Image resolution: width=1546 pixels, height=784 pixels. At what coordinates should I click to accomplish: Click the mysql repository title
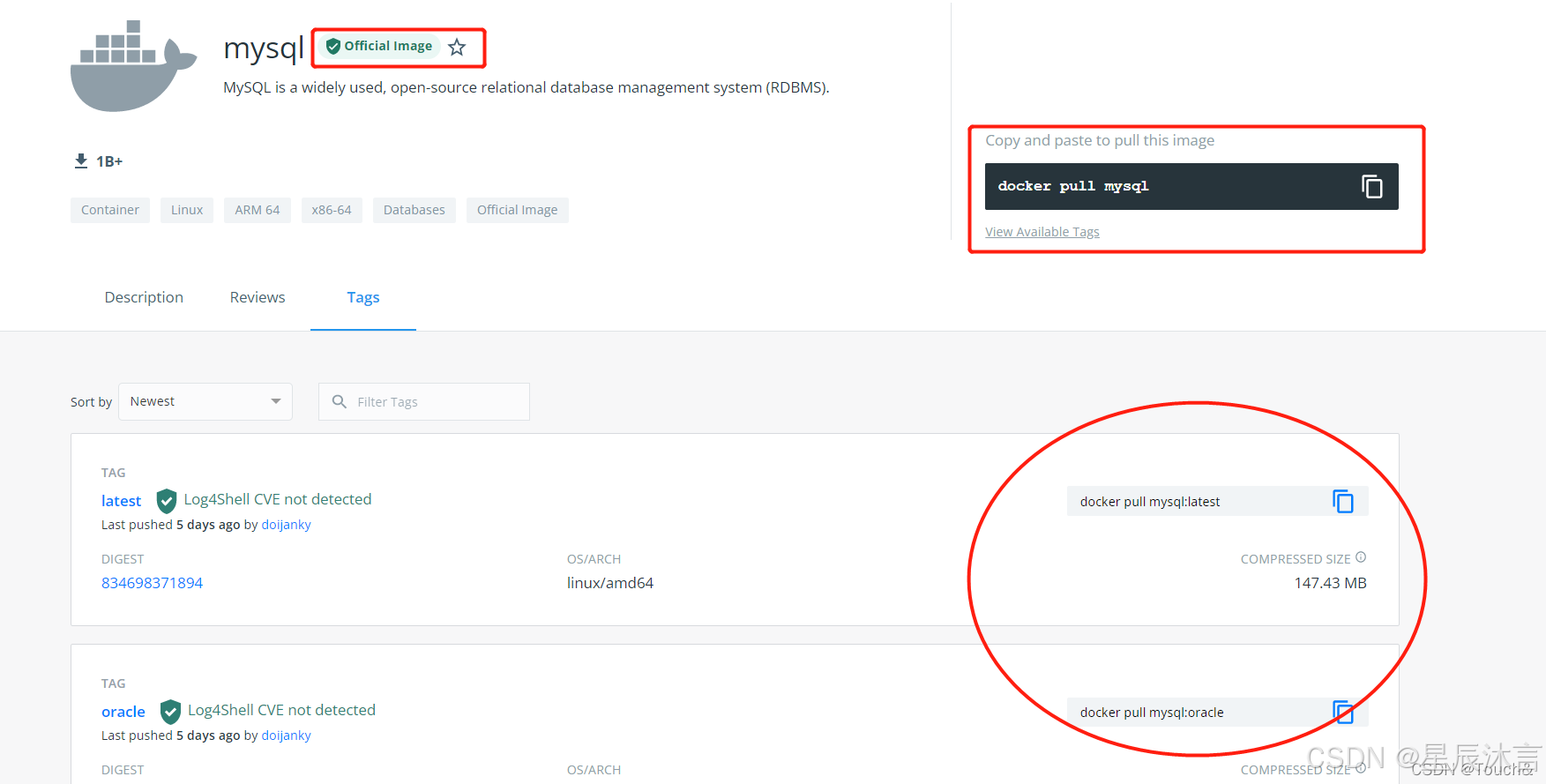(264, 48)
